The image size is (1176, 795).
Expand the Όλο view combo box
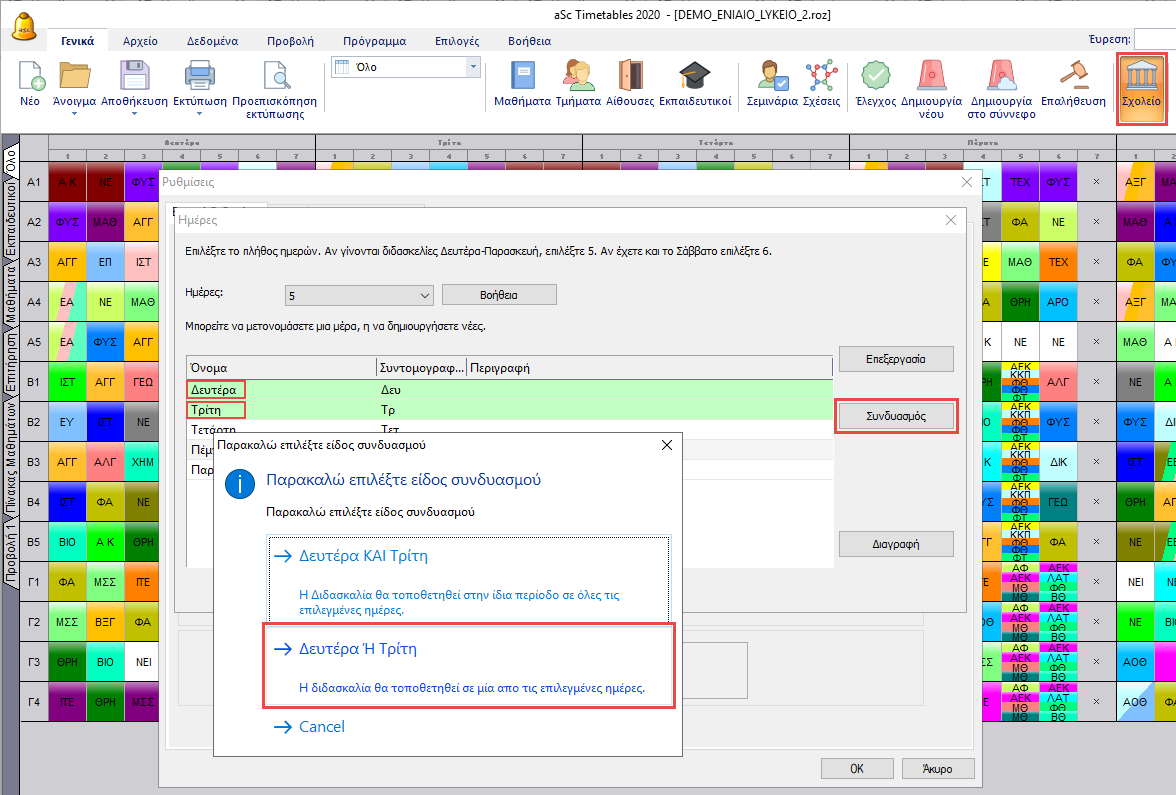pos(472,67)
